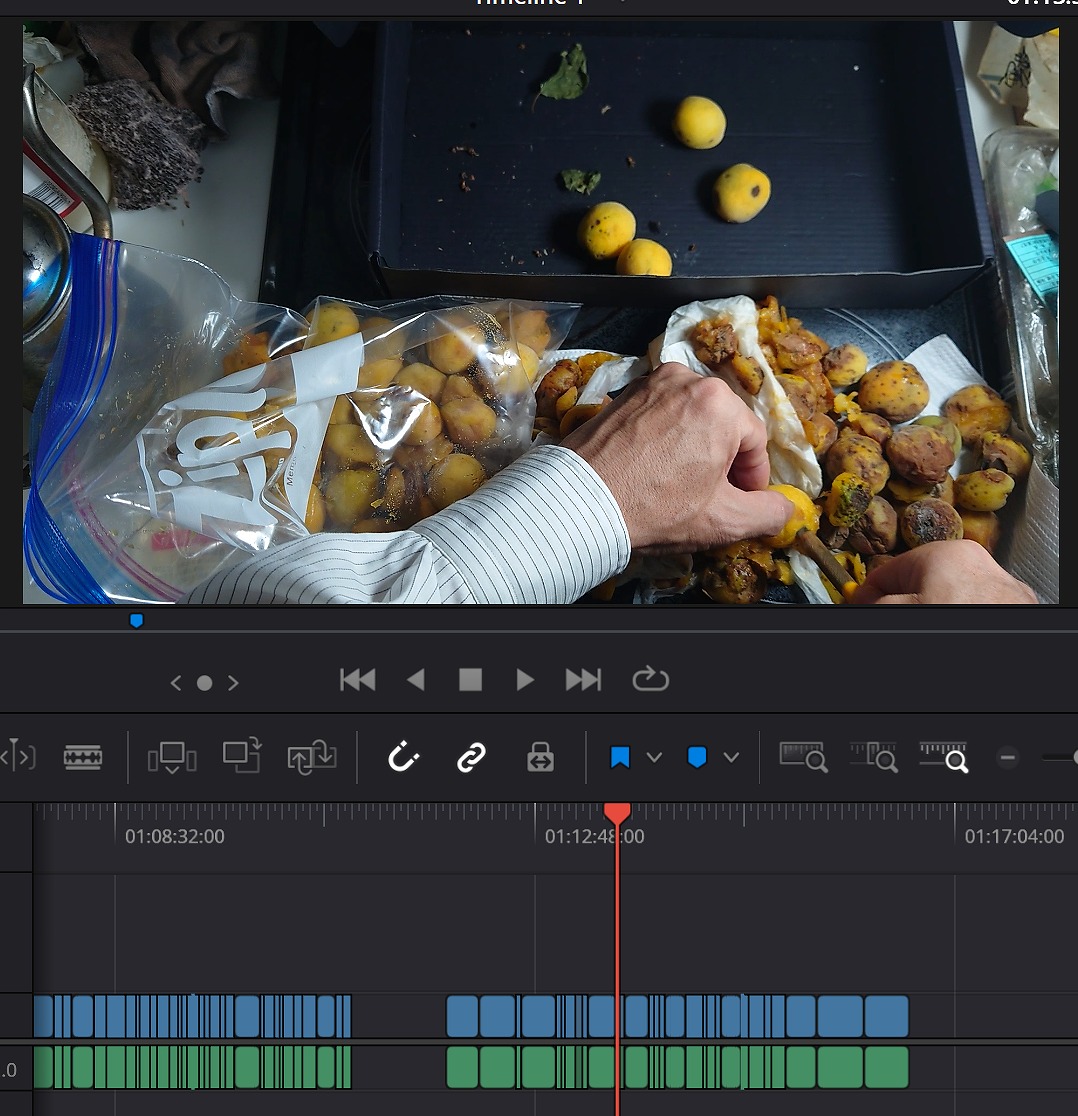Viewport: 1078px width, 1116px height.
Task: Click the blue marker on viewer scrubber
Action: (137, 621)
